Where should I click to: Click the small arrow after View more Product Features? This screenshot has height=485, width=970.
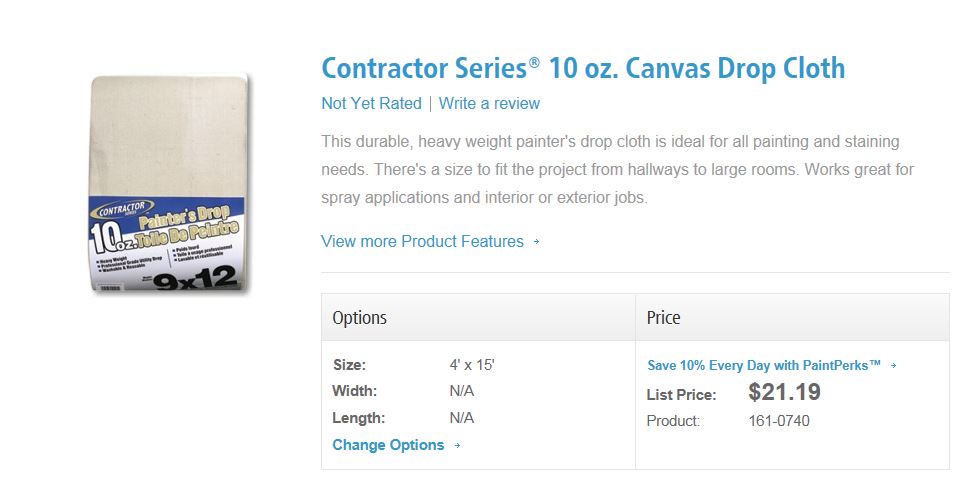[537, 242]
